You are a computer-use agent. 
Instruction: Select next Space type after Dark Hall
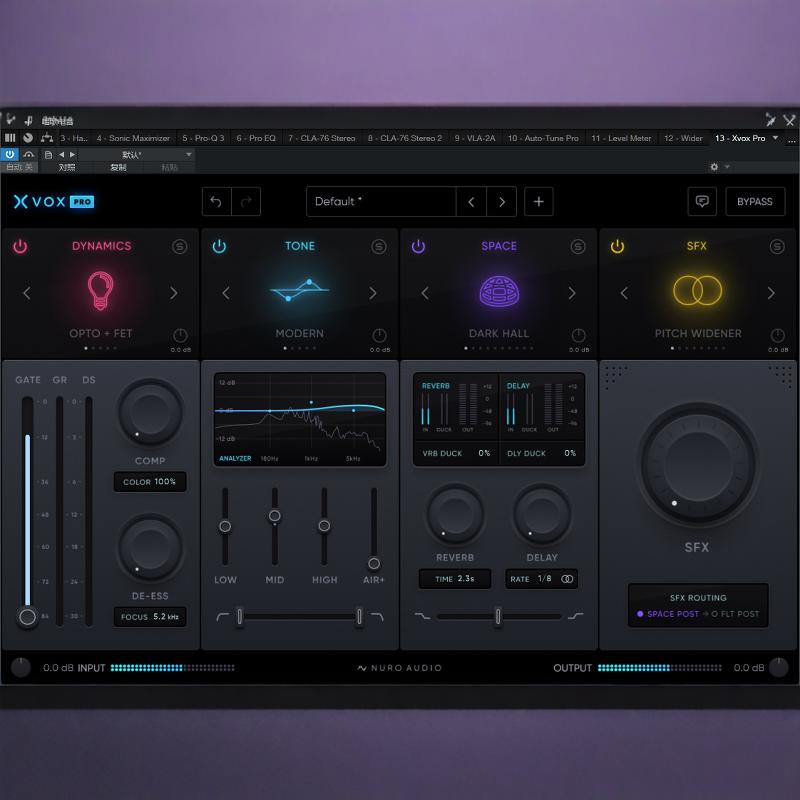[572, 293]
